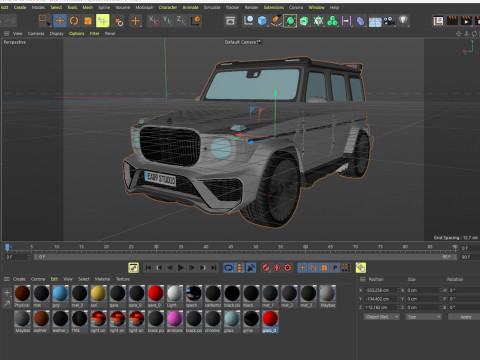The image size is (480, 360).
Task: Click the viewport pan navigation icon
Action: (459, 34)
